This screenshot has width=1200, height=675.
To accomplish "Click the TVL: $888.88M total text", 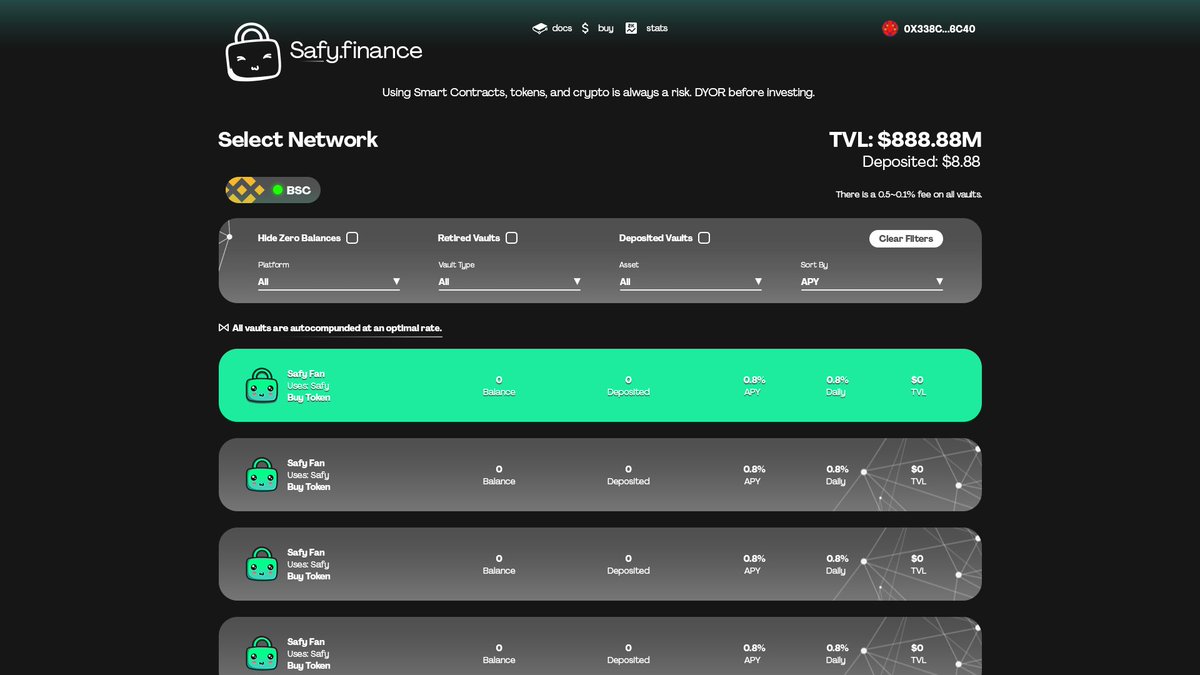I will point(905,140).
